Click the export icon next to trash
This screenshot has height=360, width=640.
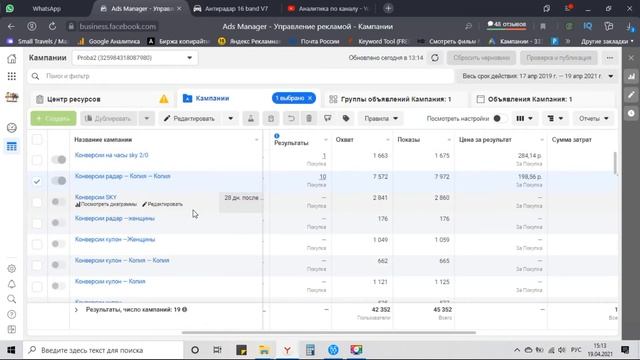(328, 118)
